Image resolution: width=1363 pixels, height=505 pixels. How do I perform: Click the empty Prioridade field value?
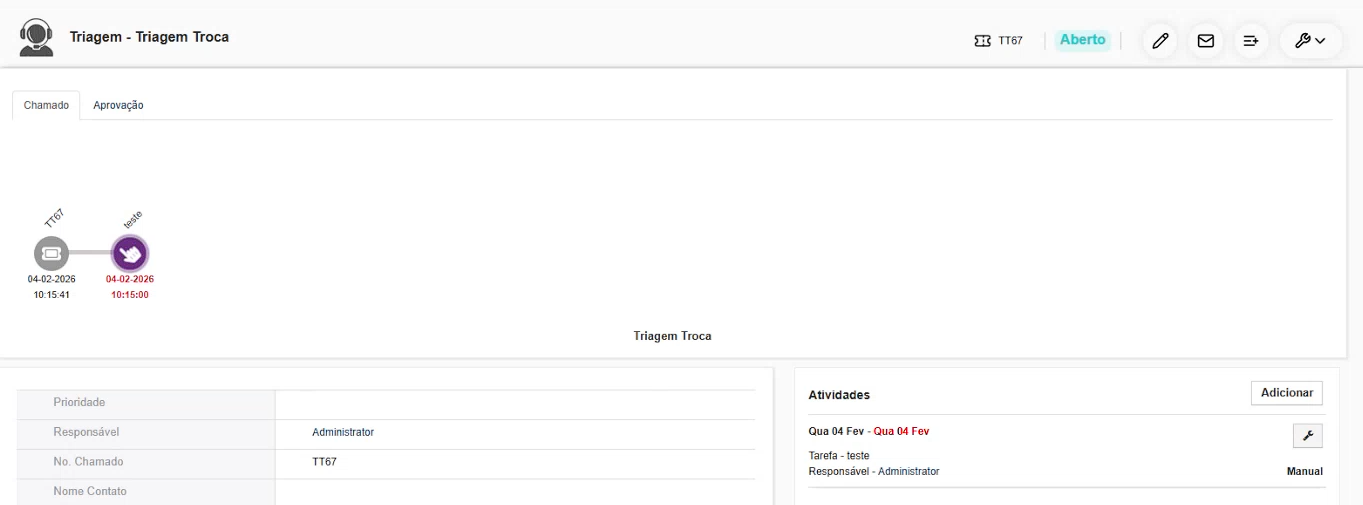tap(514, 403)
